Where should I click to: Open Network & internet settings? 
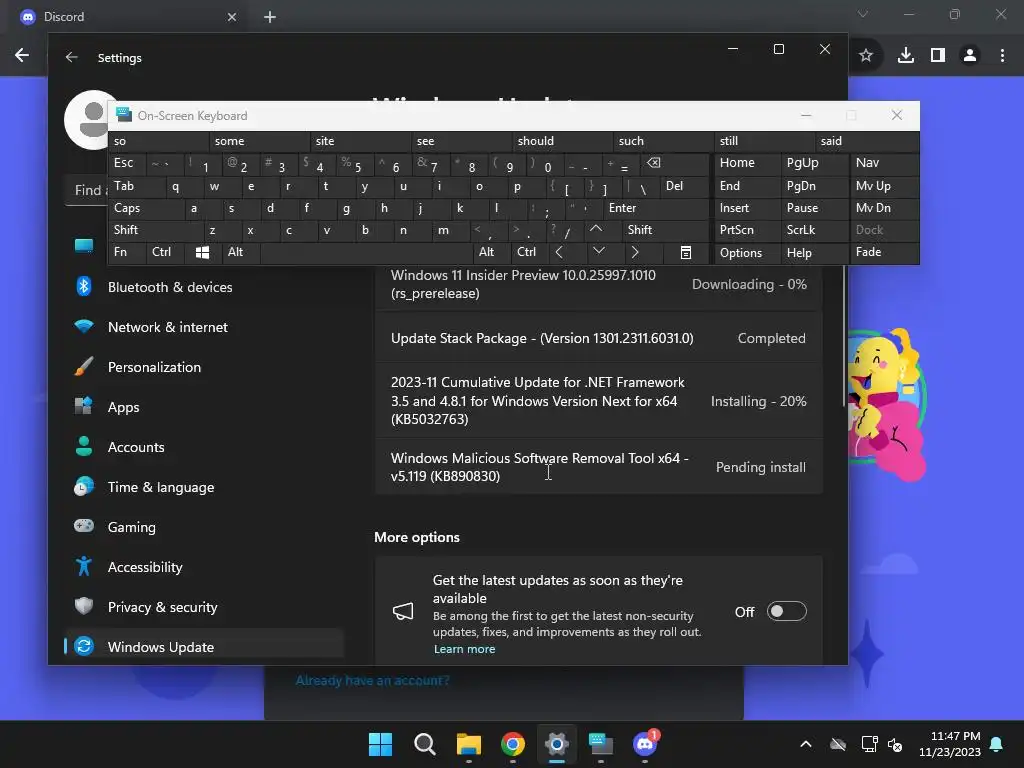(204, 327)
